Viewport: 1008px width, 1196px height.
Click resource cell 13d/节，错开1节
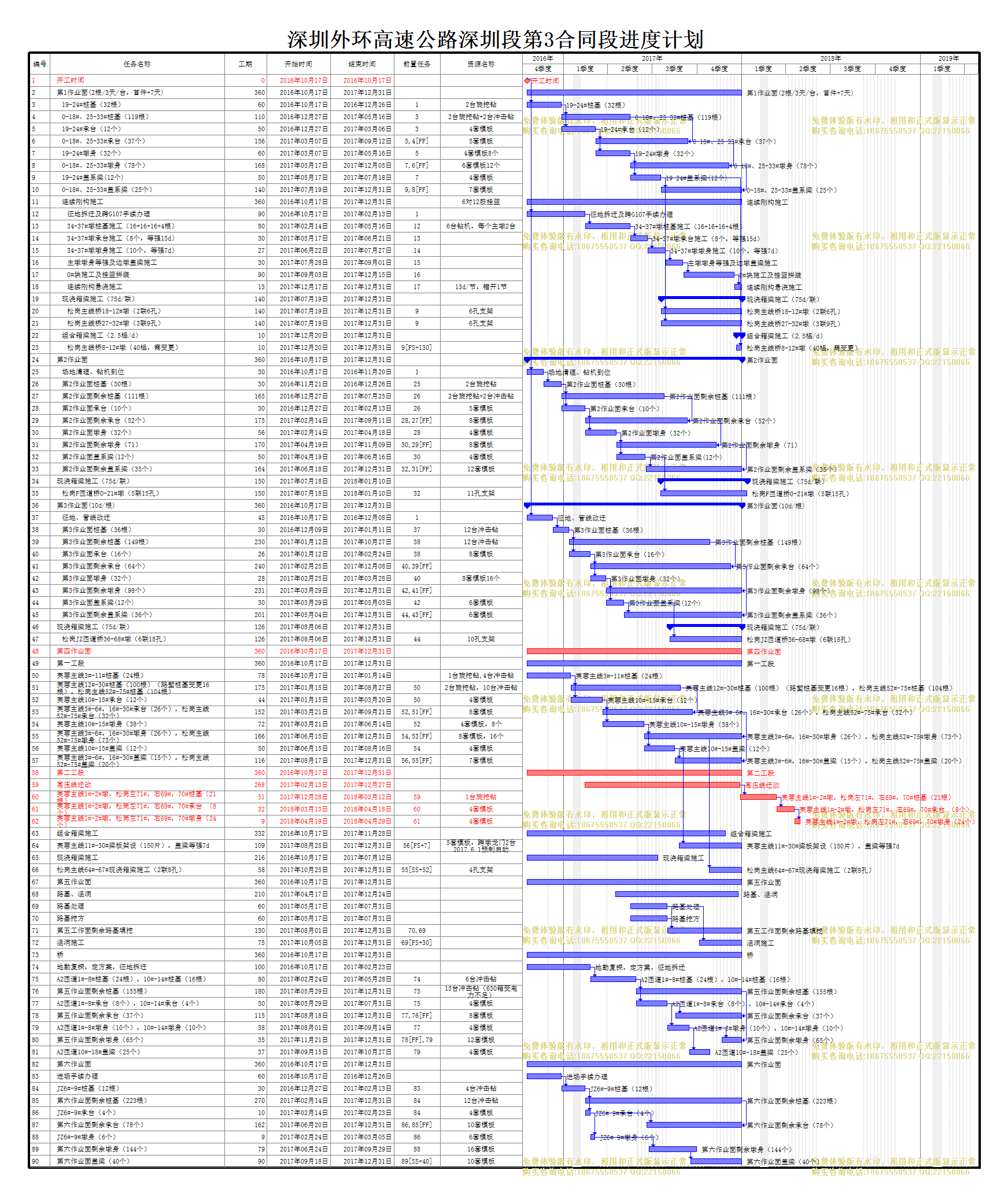tap(481, 287)
